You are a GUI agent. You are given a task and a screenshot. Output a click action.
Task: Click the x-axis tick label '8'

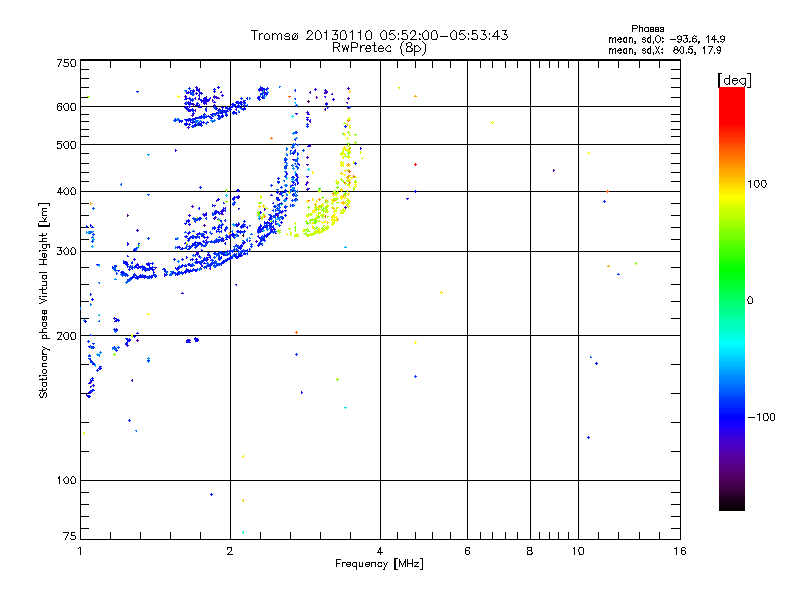click(x=530, y=551)
